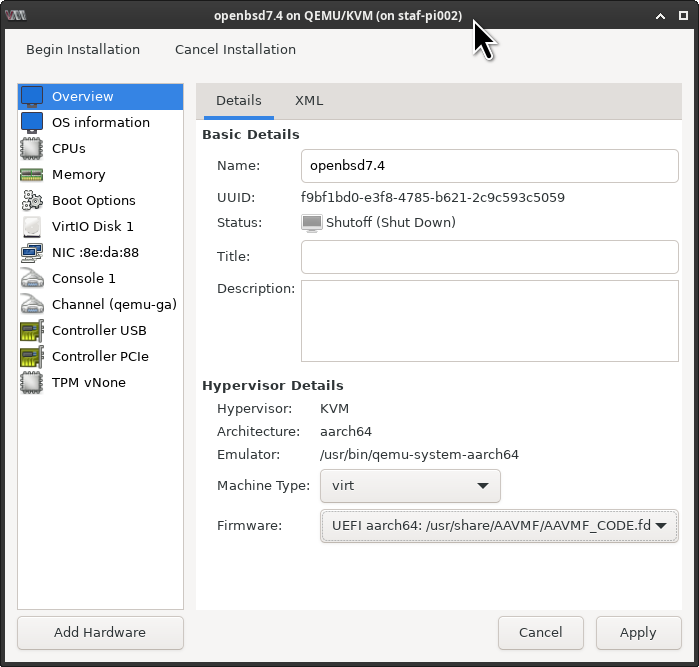Click the CPUs chip icon
This screenshot has width=699, height=667.
pyautogui.click(x=32, y=149)
